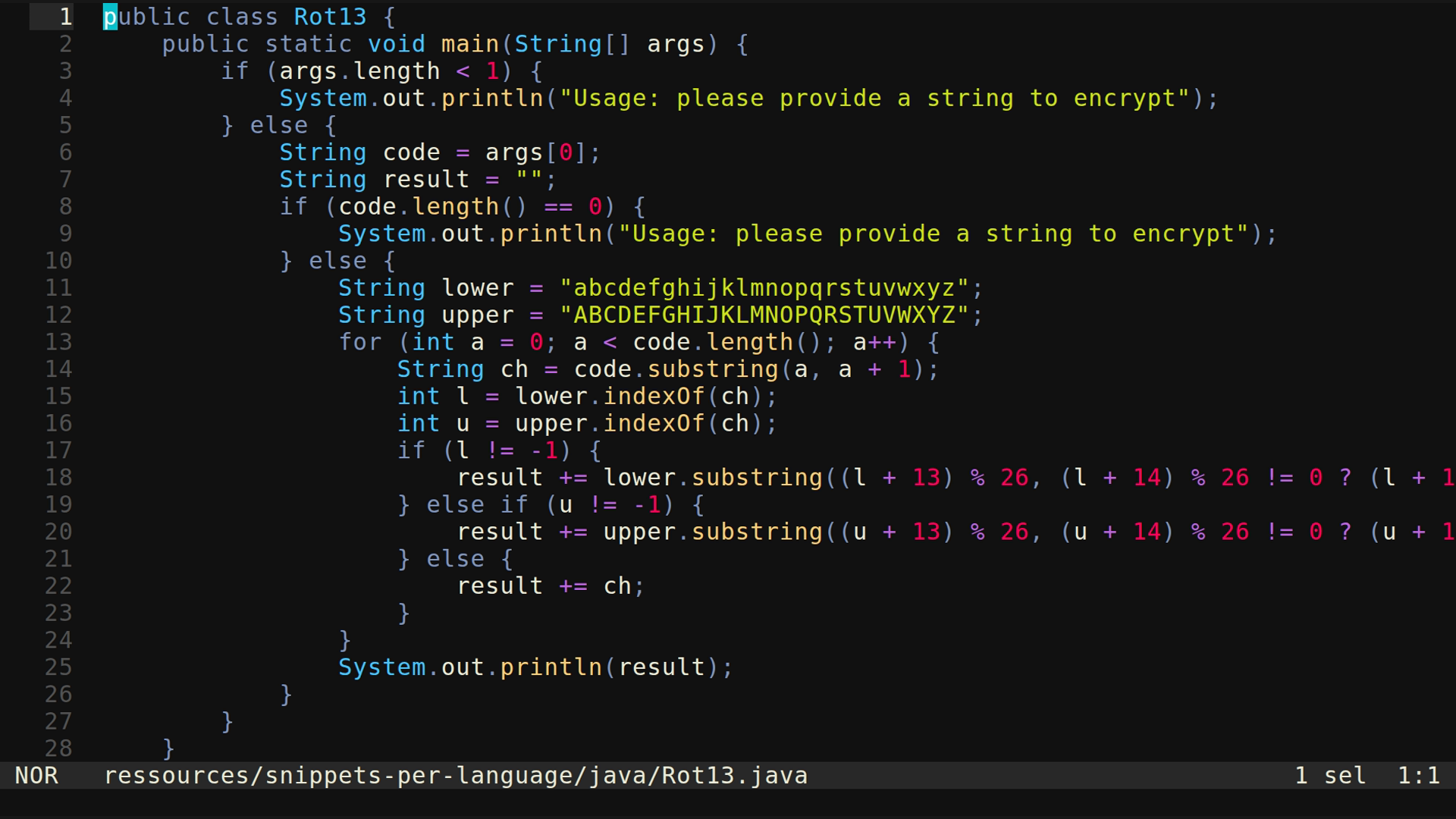This screenshot has width=1456, height=819.
Task: Click line number 1 in the gutter
Action: click(64, 16)
